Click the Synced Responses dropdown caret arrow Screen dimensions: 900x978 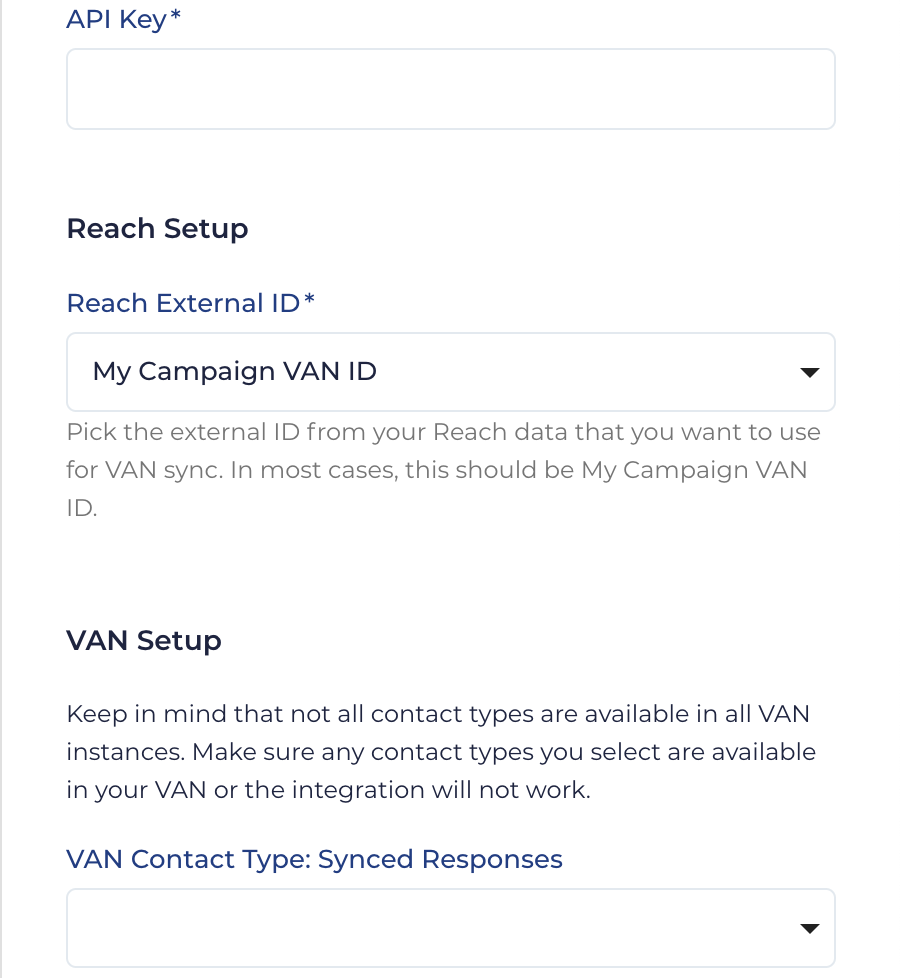pyautogui.click(x=810, y=929)
